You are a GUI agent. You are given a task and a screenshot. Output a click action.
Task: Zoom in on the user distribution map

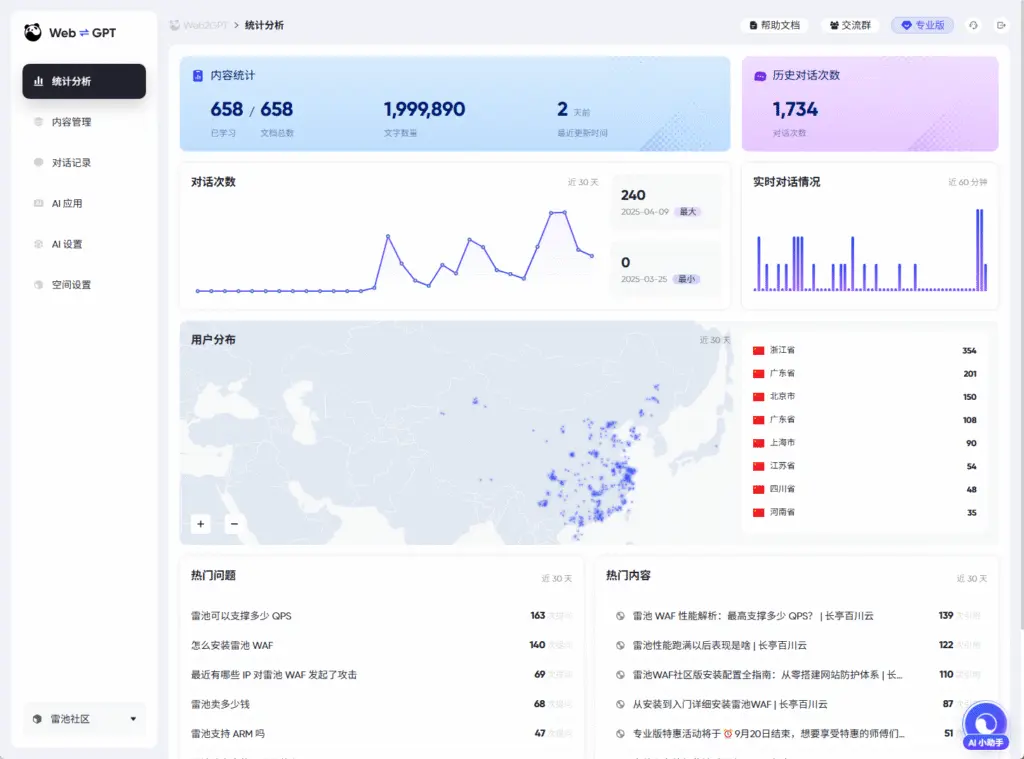201,523
